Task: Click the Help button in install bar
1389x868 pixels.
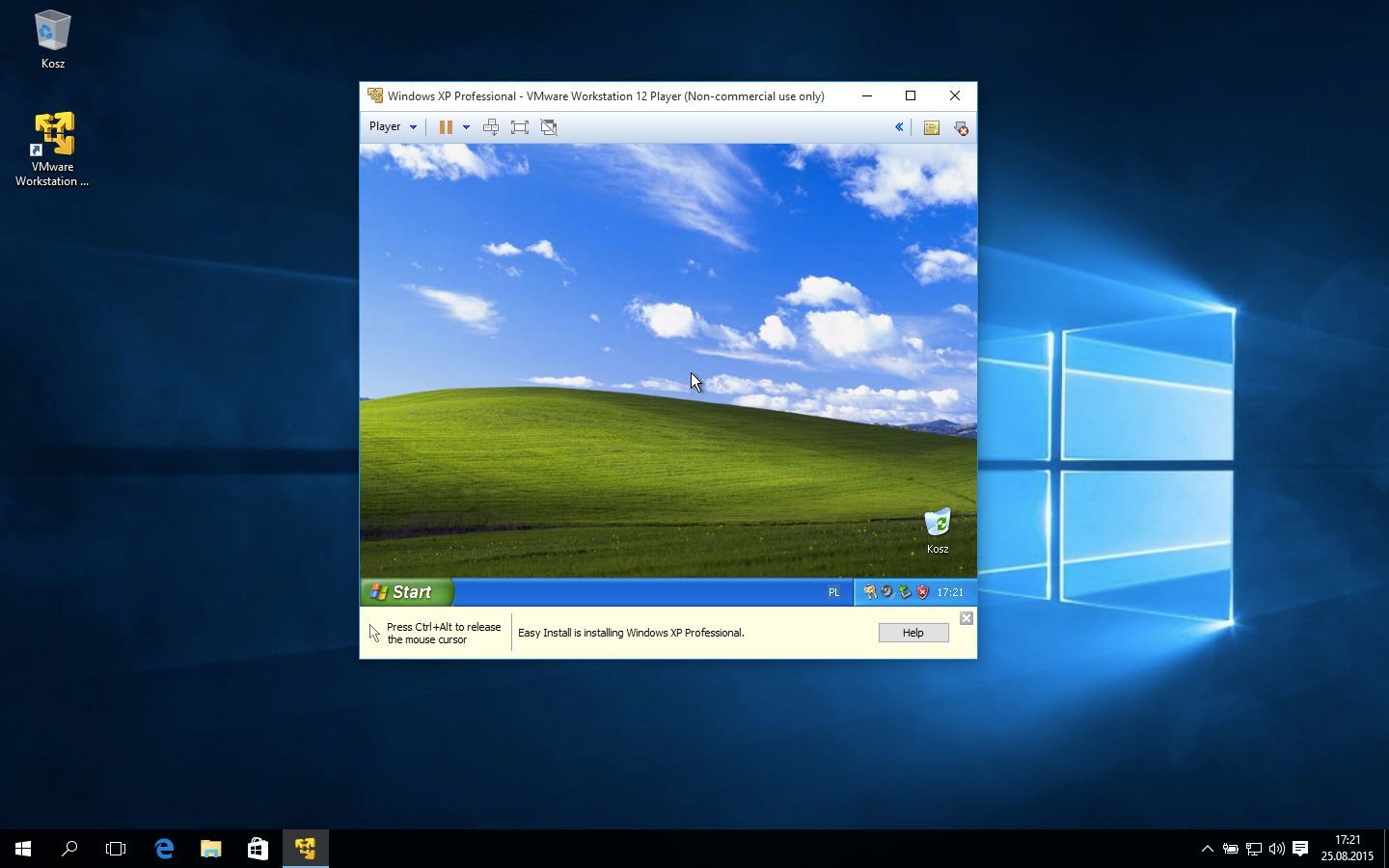Action: pos(912,633)
